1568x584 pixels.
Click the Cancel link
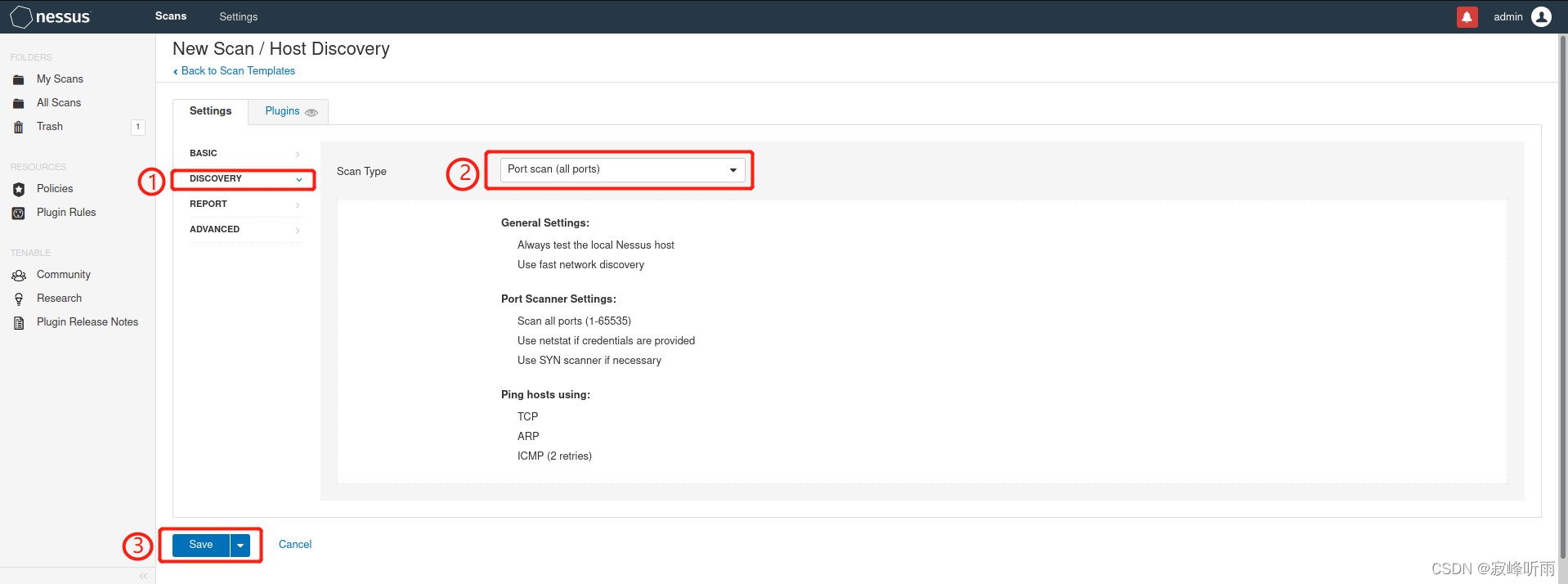coord(295,545)
